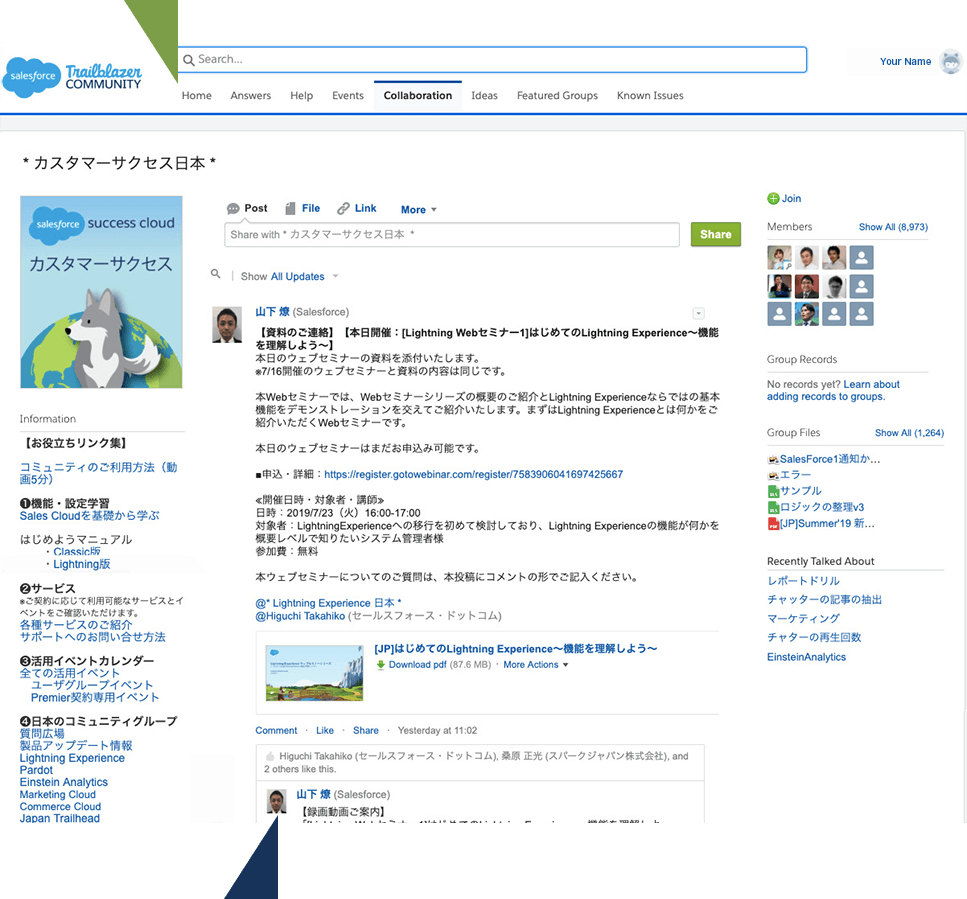The image size is (967, 899).
Task: Open the user avatar icon beside Your Name
Action: [x=950, y=62]
